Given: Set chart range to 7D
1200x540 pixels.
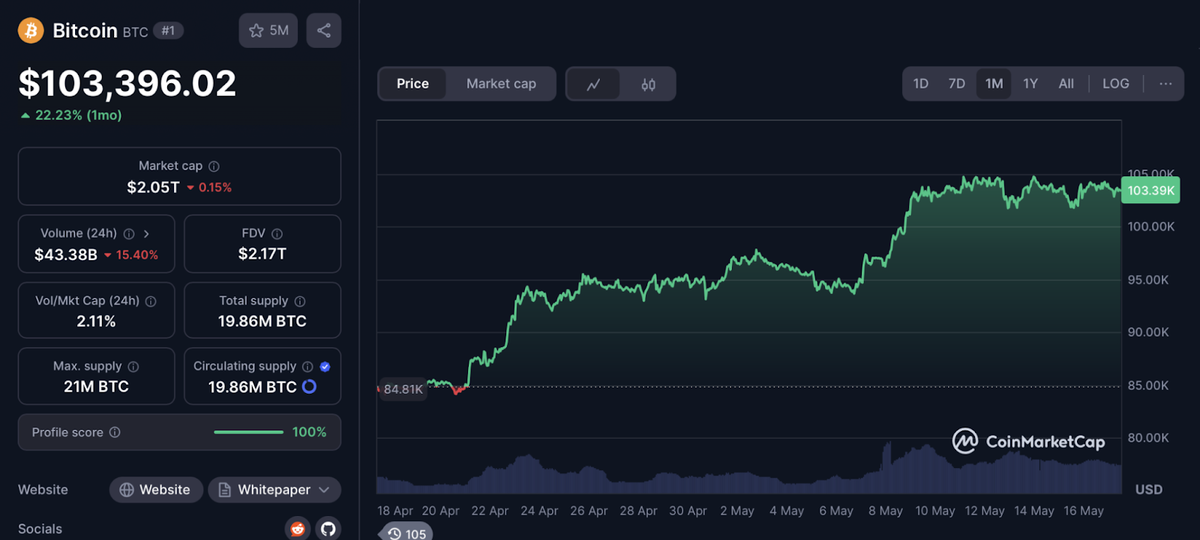Looking at the screenshot, I should [x=956, y=84].
